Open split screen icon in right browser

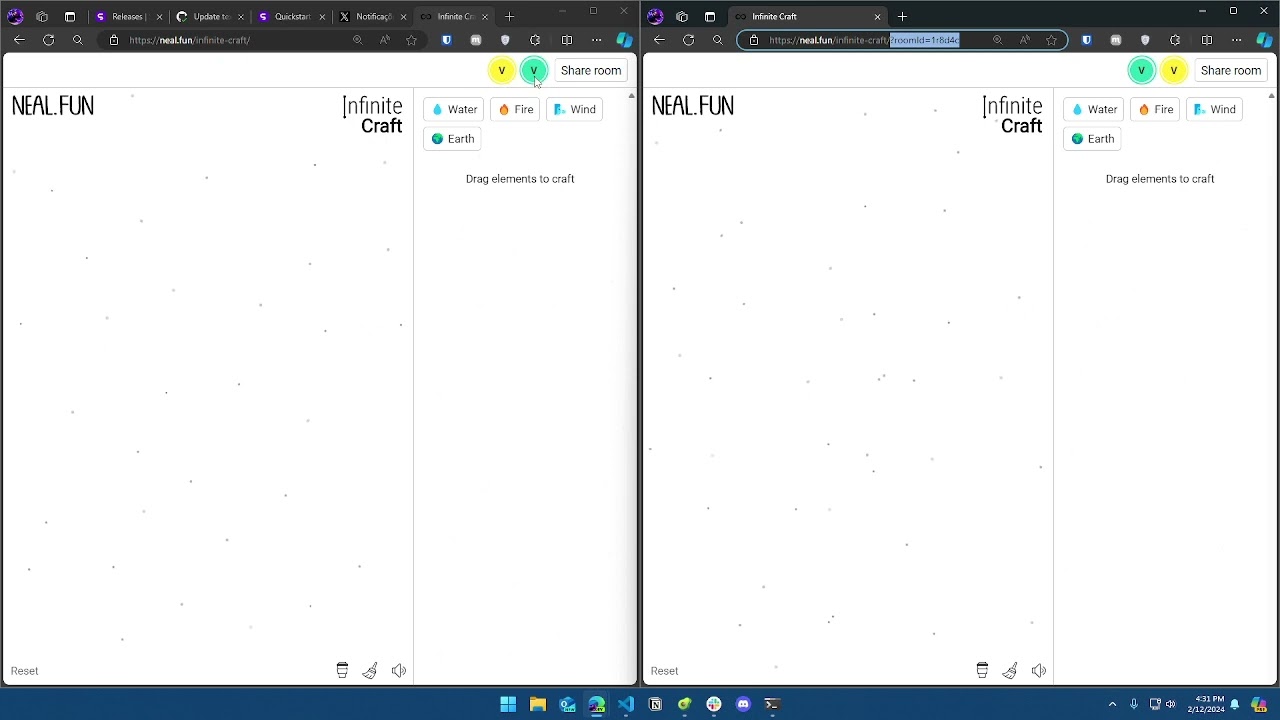click(x=1207, y=40)
